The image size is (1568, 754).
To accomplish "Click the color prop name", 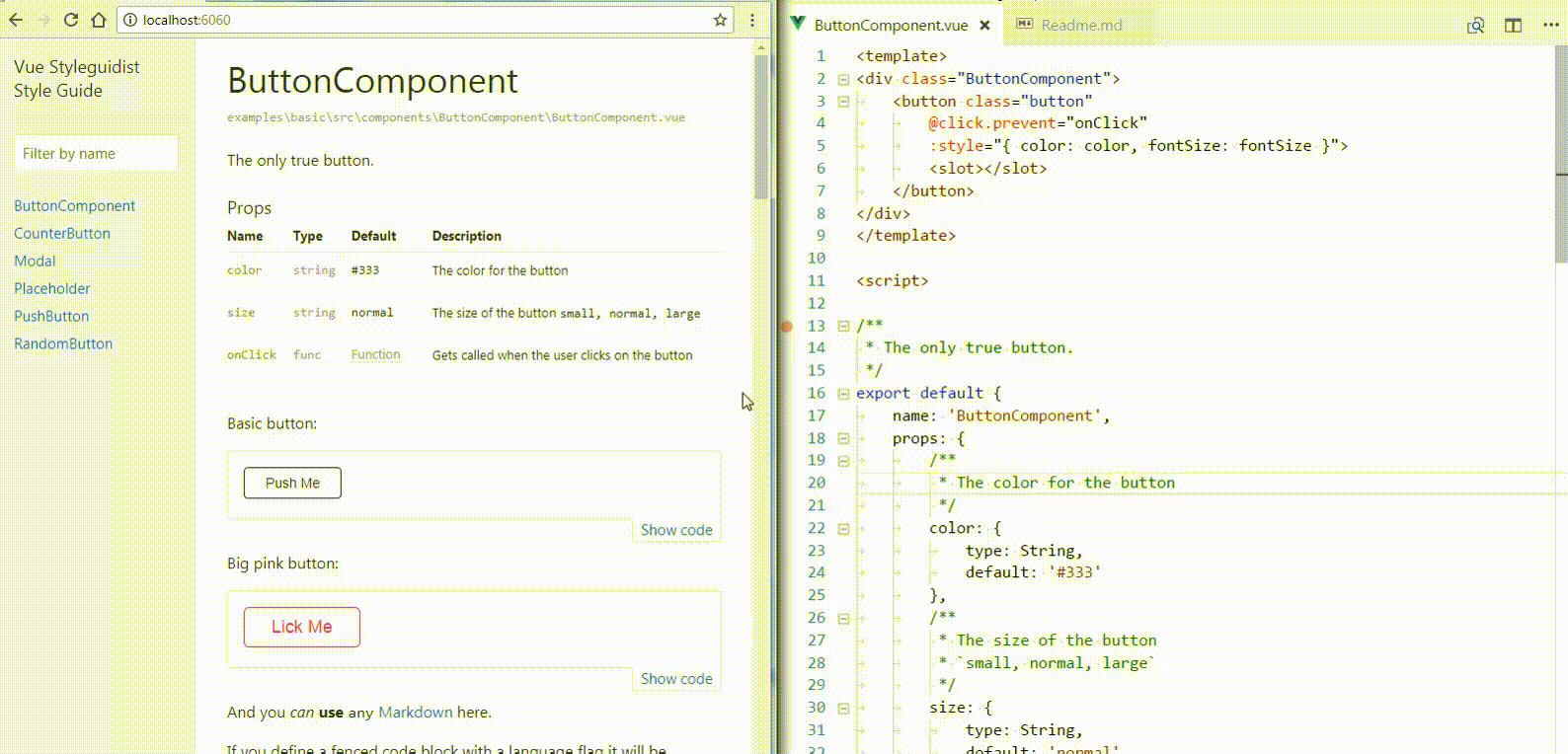I will (244, 270).
